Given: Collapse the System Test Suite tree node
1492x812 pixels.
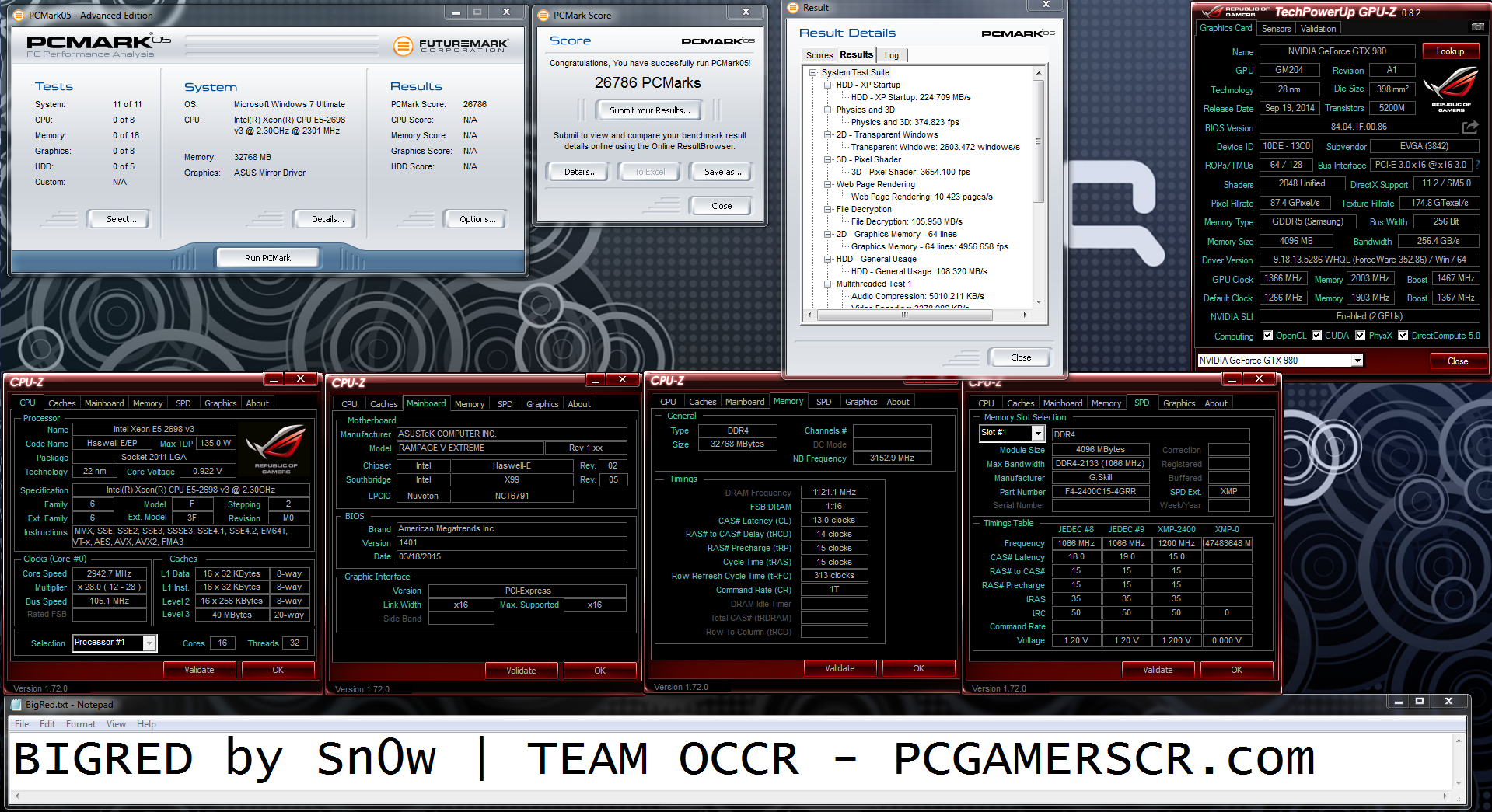Looking at the screenshot, I should (x=813, y=72).
